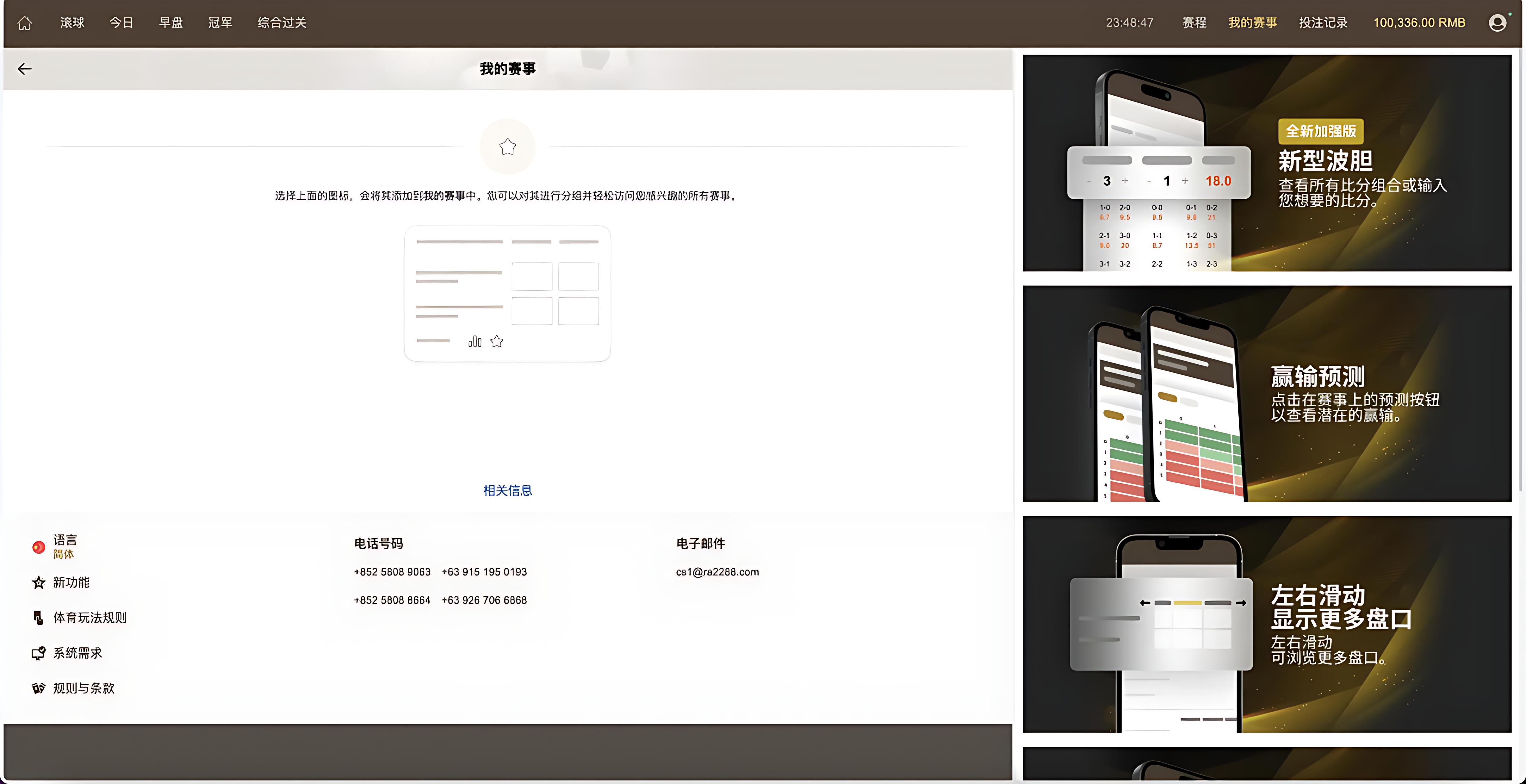Click the 新功能 star icon

tap(38, 583)
